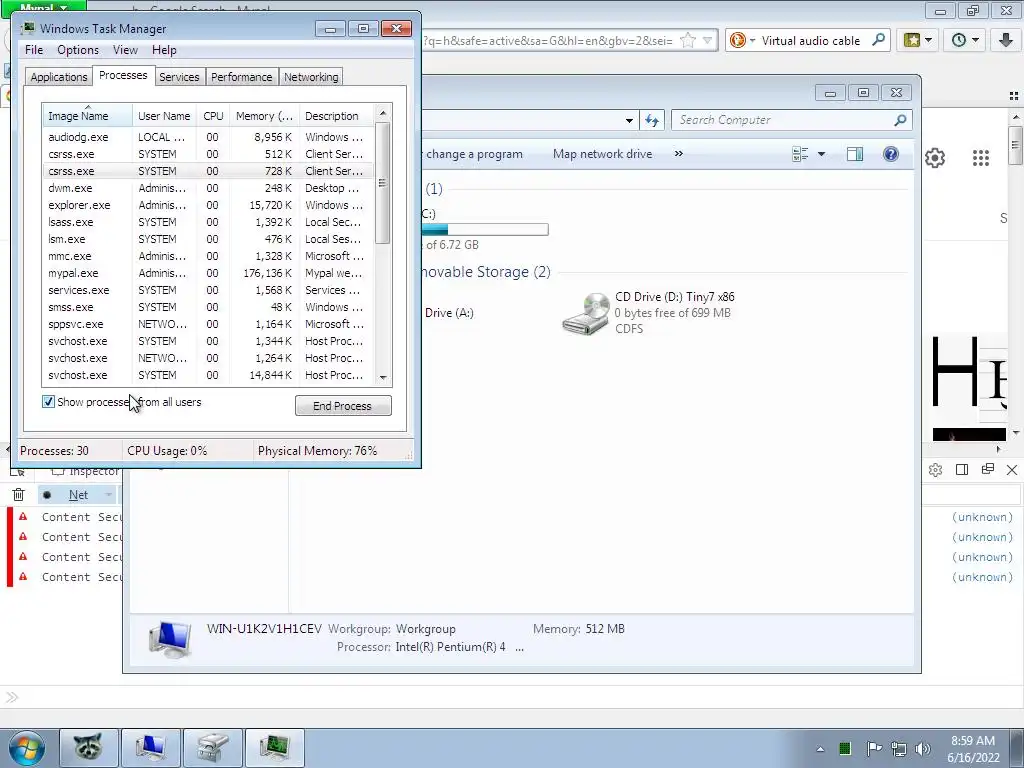Open Computer window from the taskbar
This screenshot has width=1024, height=768.
151,748
